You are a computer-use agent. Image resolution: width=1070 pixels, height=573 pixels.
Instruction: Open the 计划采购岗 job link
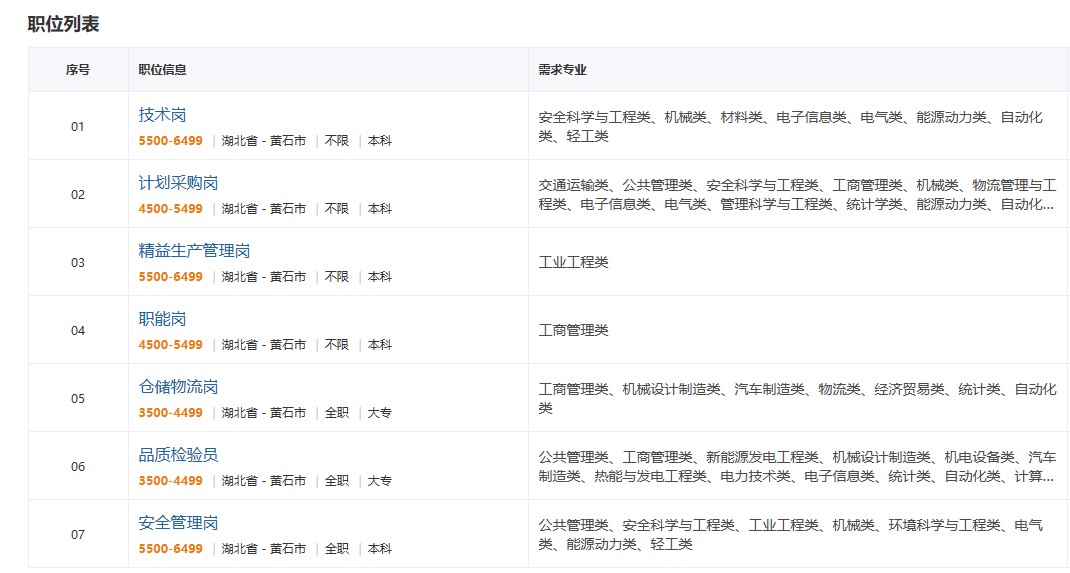pos(178,183)
